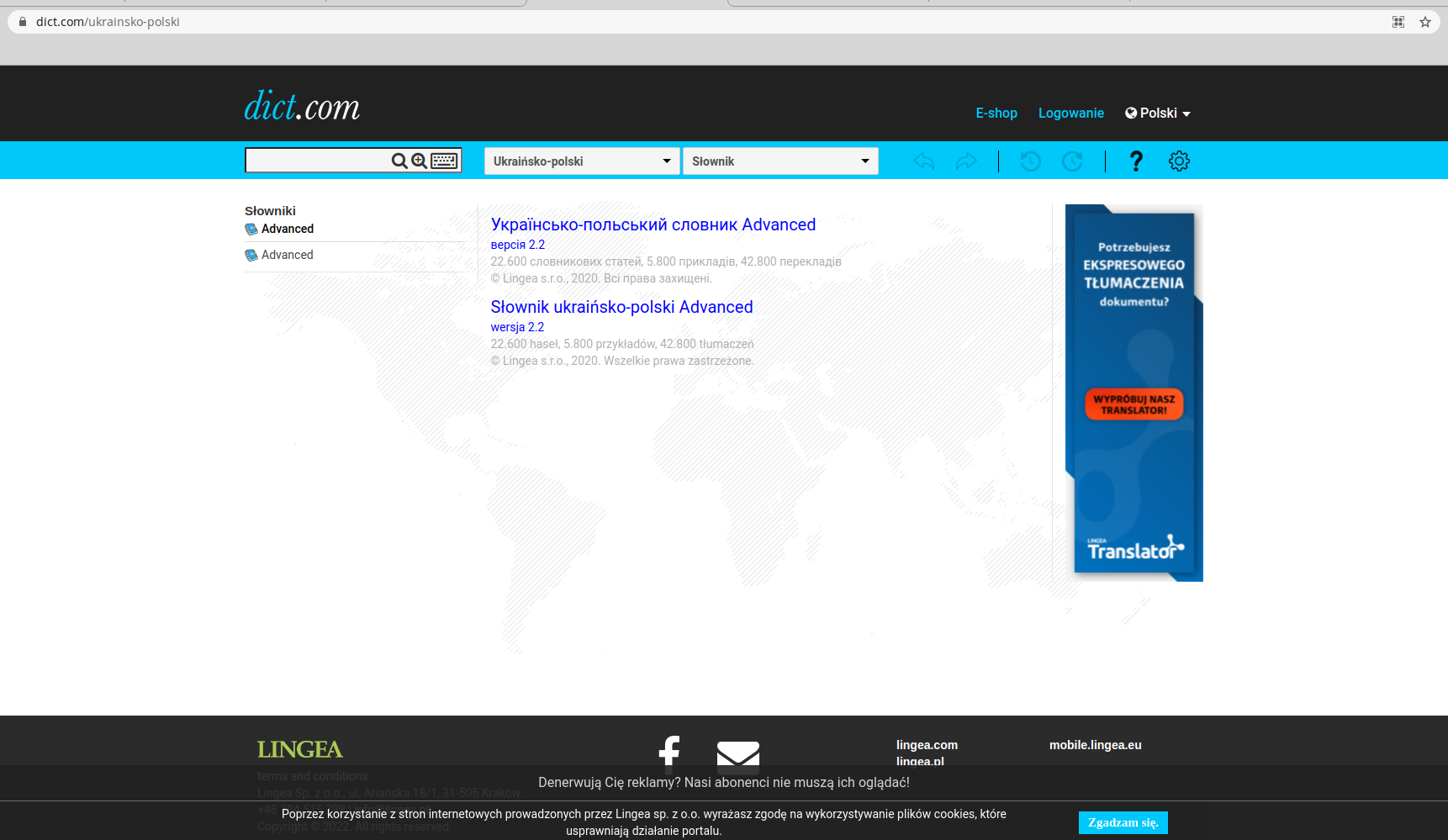This screenshot has width=1448, height=840.
Task: Open the E-shop link
Action: pos(996,113)
